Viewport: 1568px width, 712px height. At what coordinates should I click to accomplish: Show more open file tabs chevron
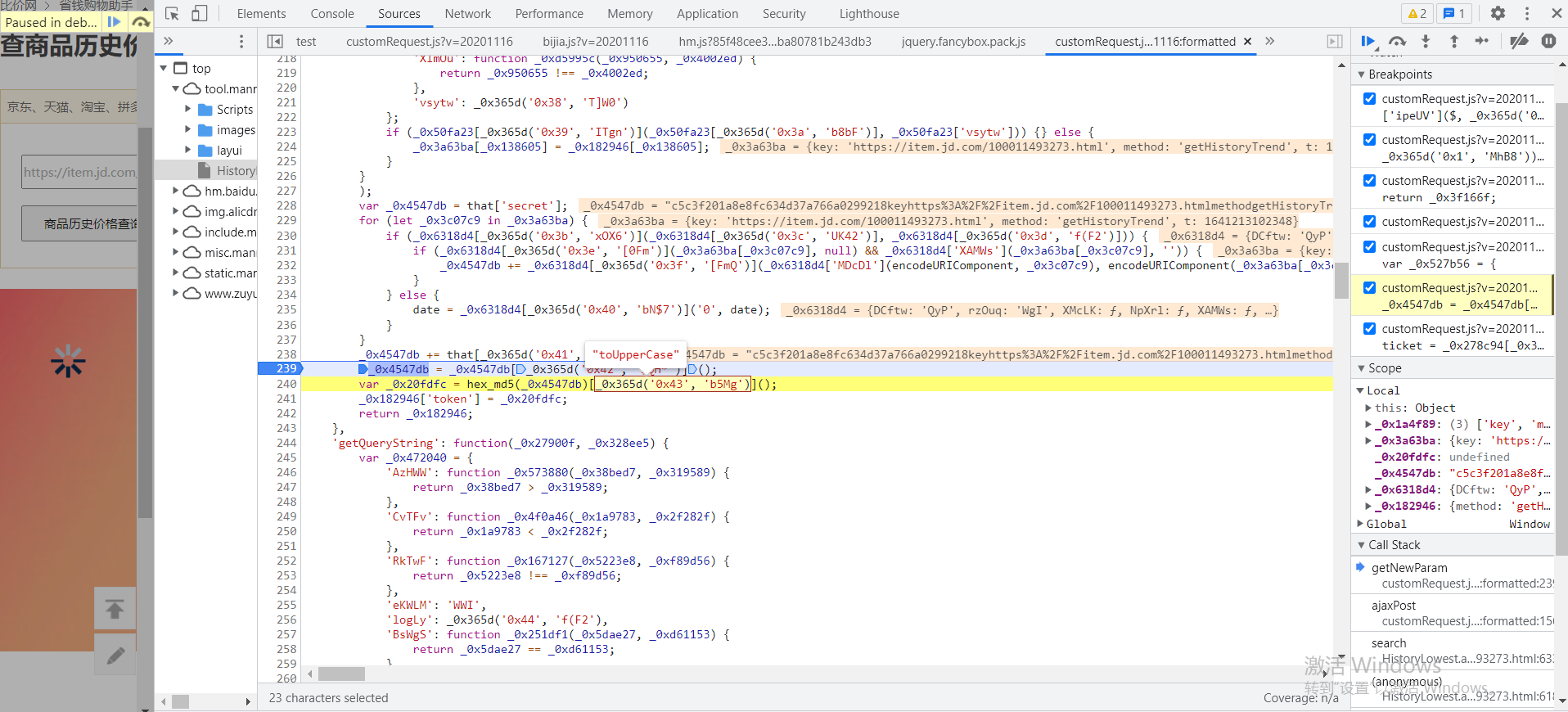click(1269, 41)
